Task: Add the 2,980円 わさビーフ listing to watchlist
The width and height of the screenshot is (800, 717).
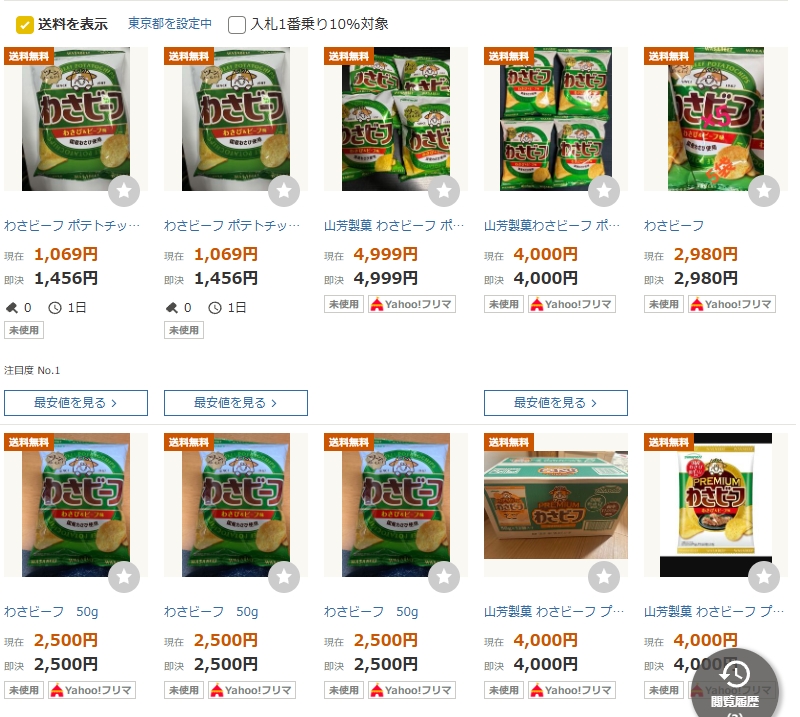Action: click(764, 191)
